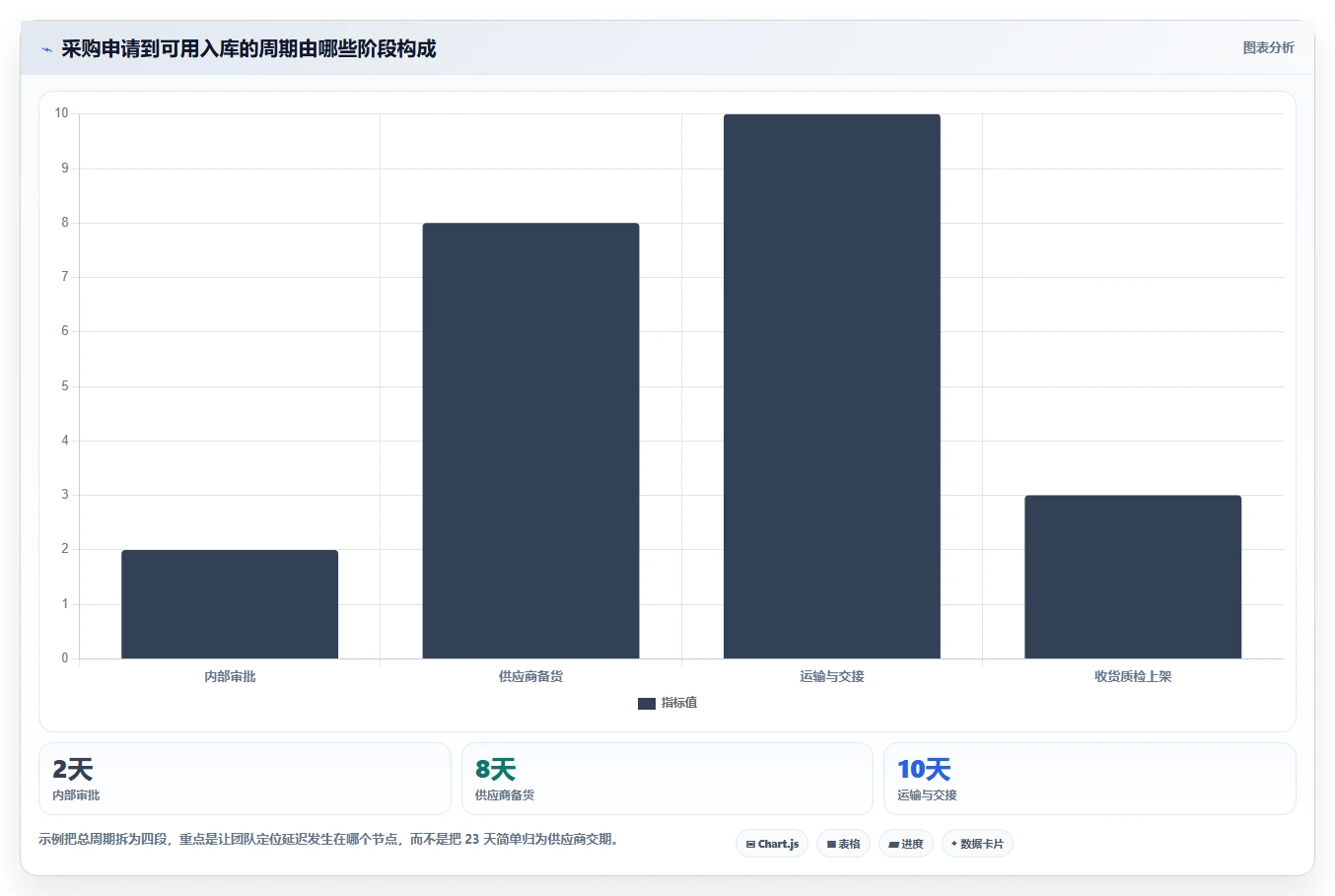Click the 指标值 legend color swatch

click(646, 704)
